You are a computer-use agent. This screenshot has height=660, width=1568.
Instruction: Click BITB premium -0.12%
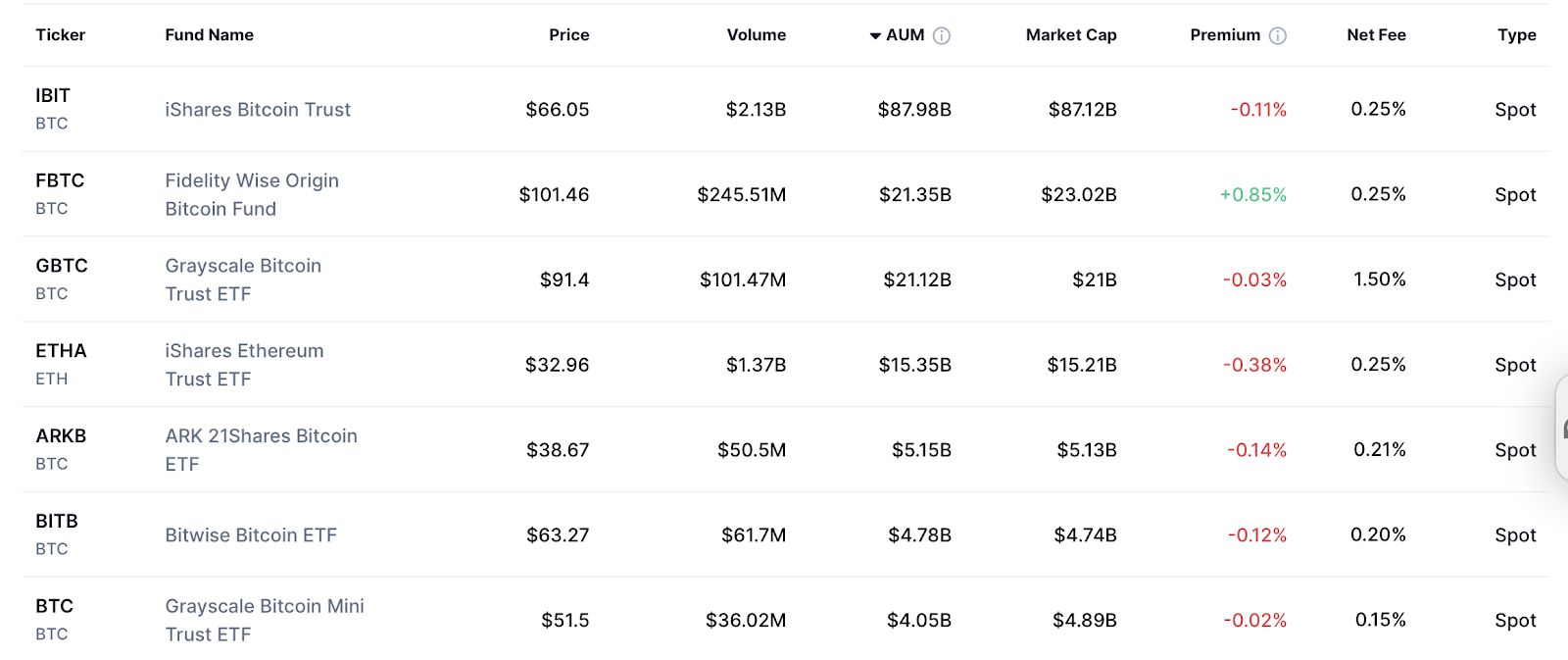click(1257, 535)
